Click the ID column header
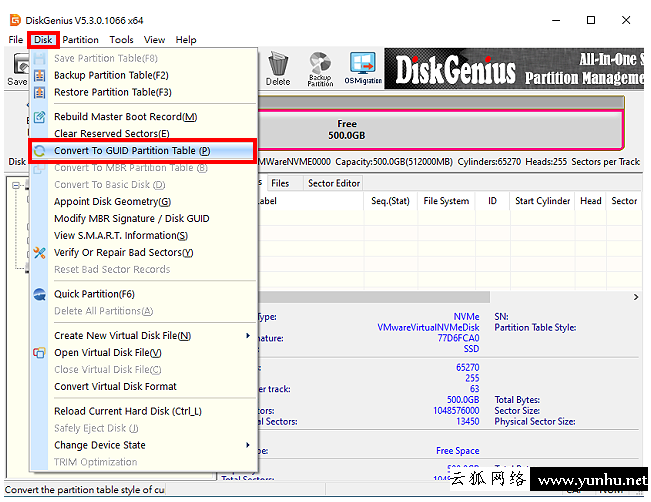 pos(492,201)
